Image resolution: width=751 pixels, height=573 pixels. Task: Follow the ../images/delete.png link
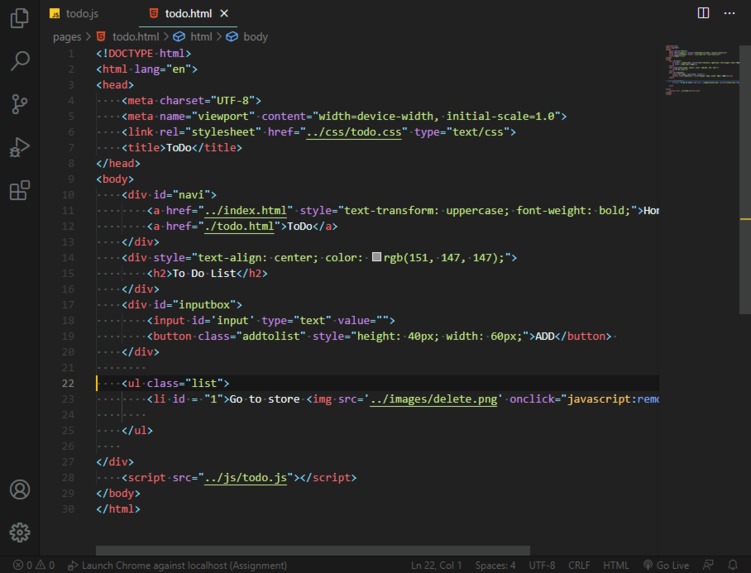[x=433, y=399]
